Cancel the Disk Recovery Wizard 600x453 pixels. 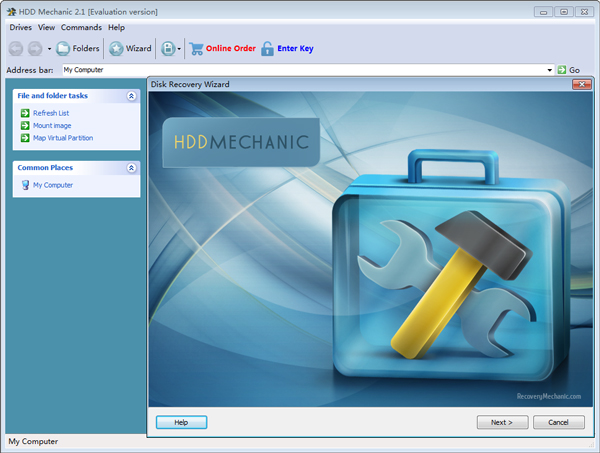coord(559,422)
